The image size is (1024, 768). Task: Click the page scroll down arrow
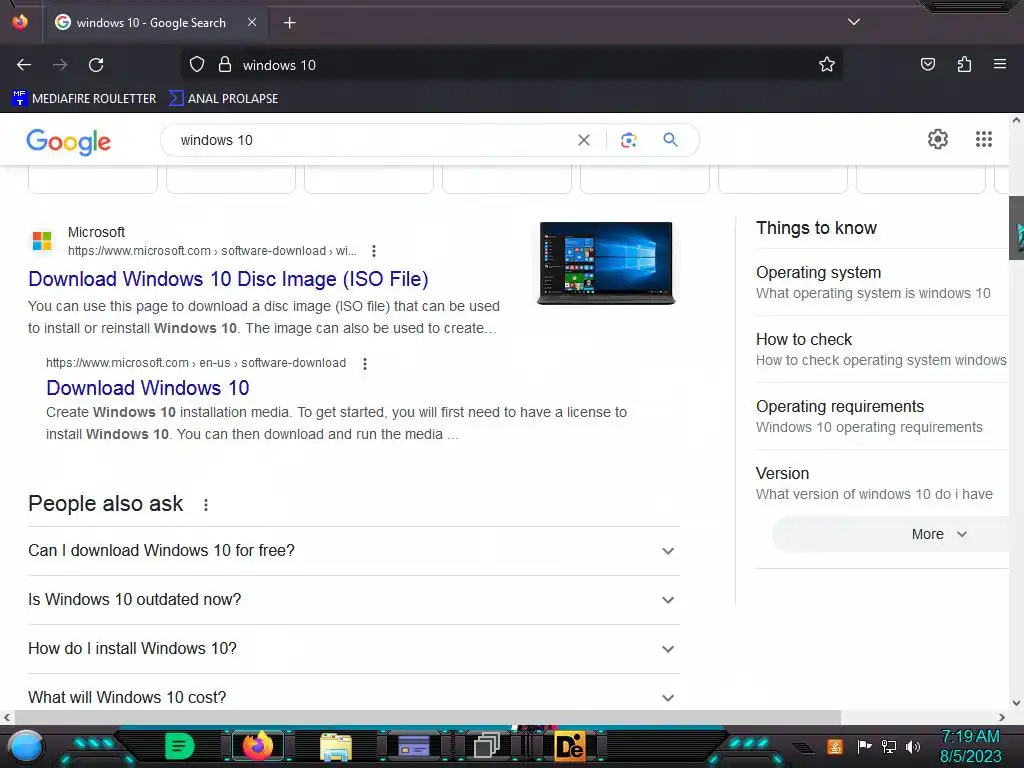[1016, 703]
